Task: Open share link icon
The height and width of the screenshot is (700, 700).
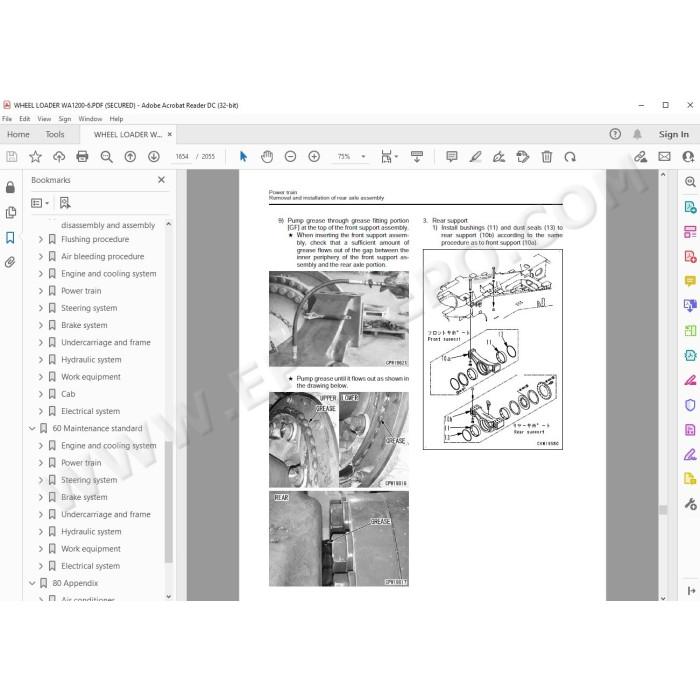Action: pyautogui.click(x=641, y=157)
